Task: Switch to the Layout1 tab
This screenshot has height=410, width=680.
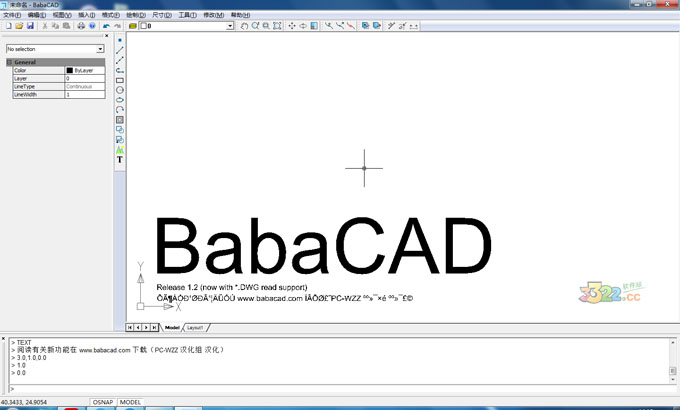Action: click(x=195, y=328)
